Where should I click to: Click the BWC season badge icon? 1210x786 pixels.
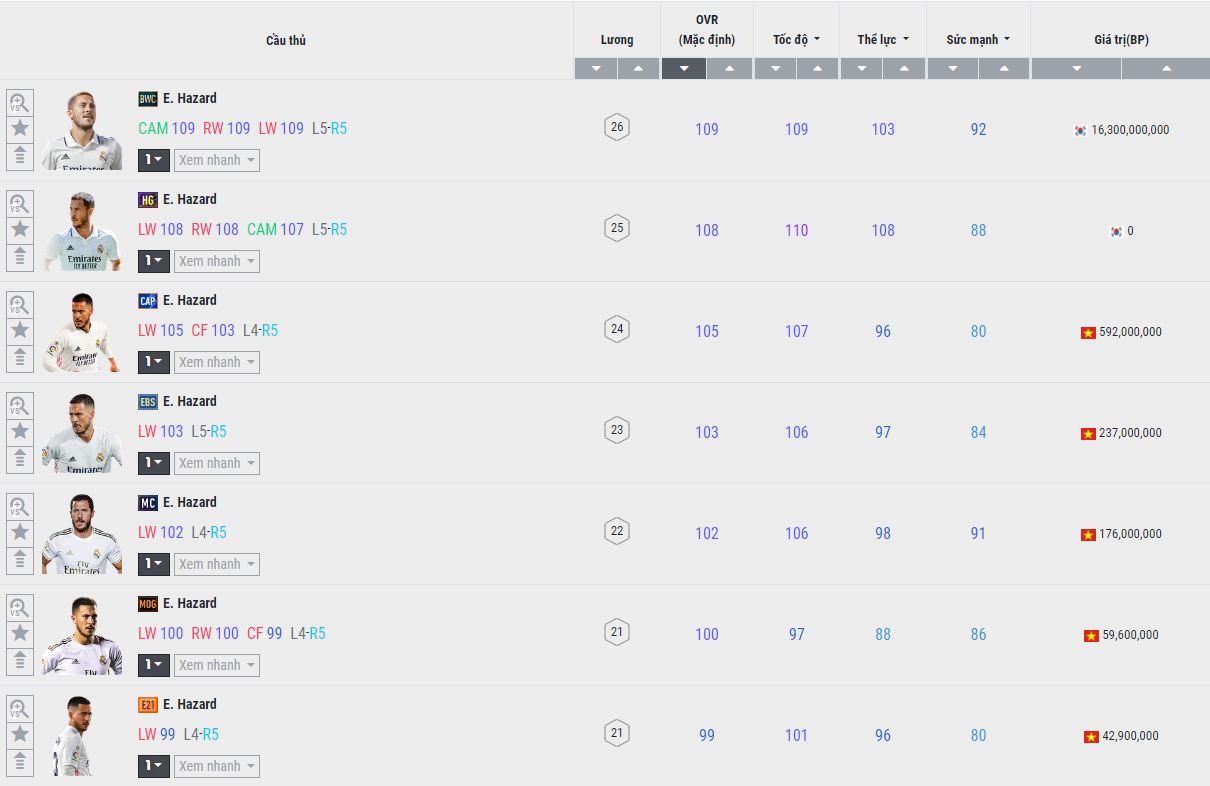click(x=148, y=99)
